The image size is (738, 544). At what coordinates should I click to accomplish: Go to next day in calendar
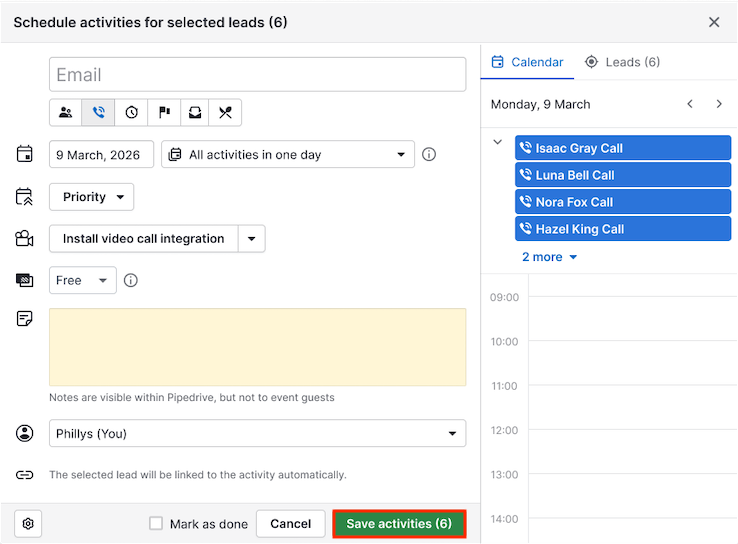point(719,104)
